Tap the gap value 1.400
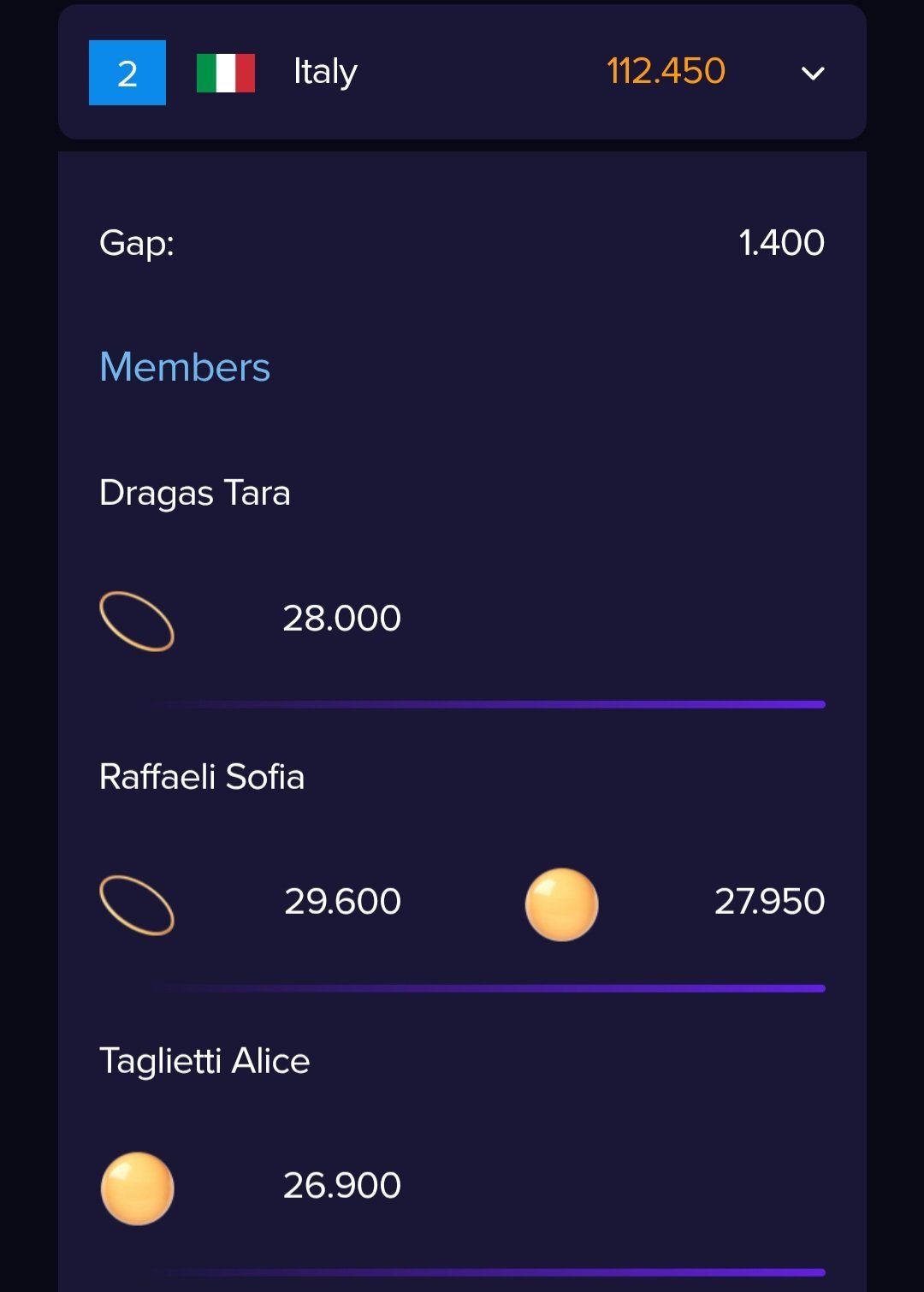The width and height of the screenshot is (924, 1292). coord(781,243)
